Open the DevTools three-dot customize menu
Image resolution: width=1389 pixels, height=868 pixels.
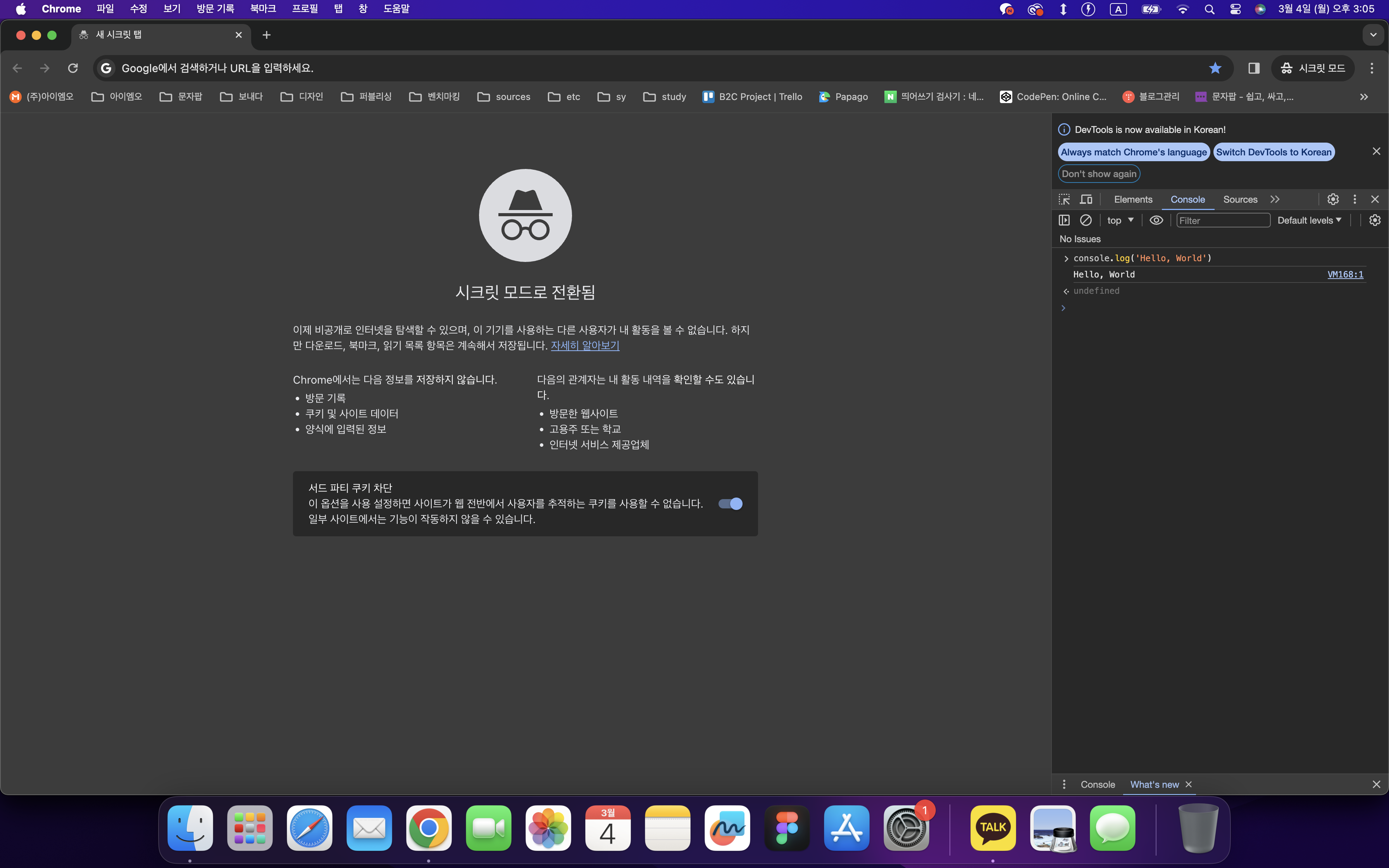(1355, 199)
